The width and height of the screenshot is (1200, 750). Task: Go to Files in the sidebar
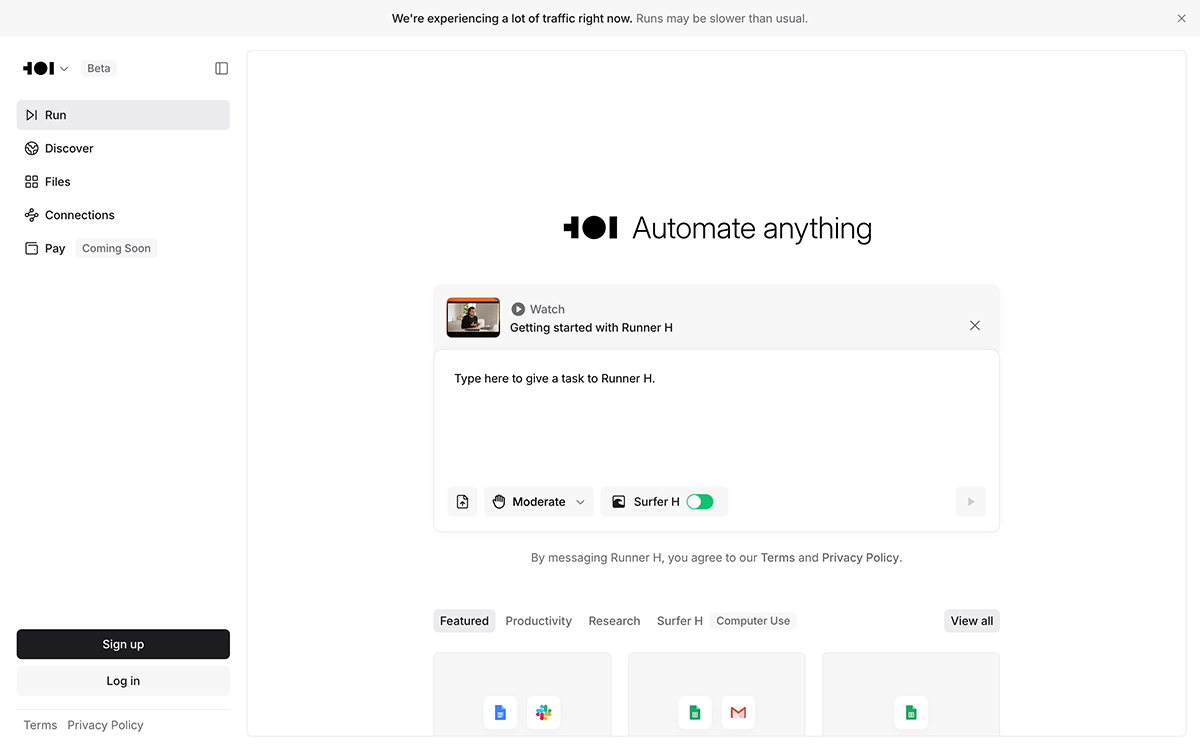[58, 182]
